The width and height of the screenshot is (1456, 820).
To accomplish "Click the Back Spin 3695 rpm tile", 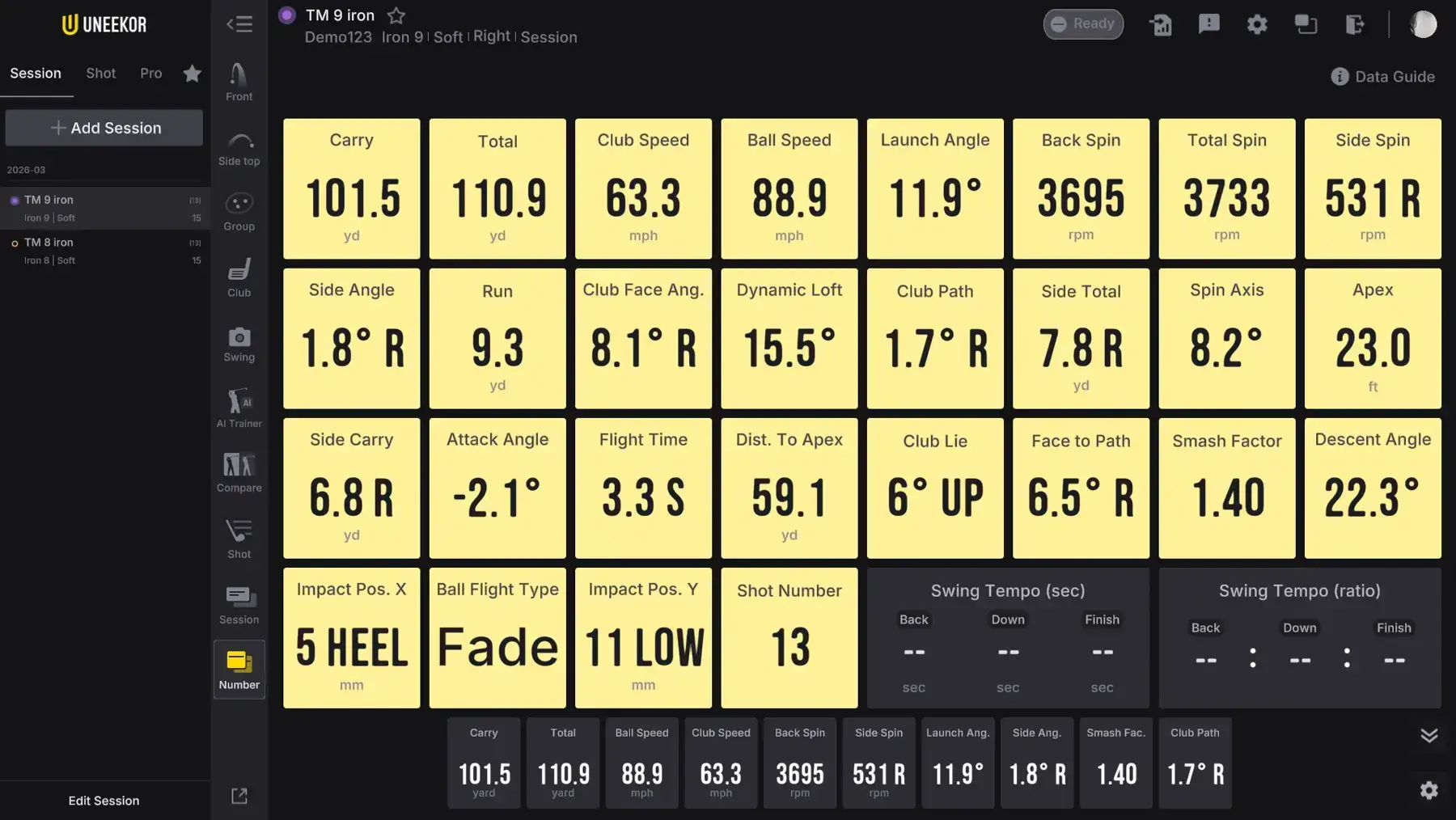I will click(x=1081, y=188).
